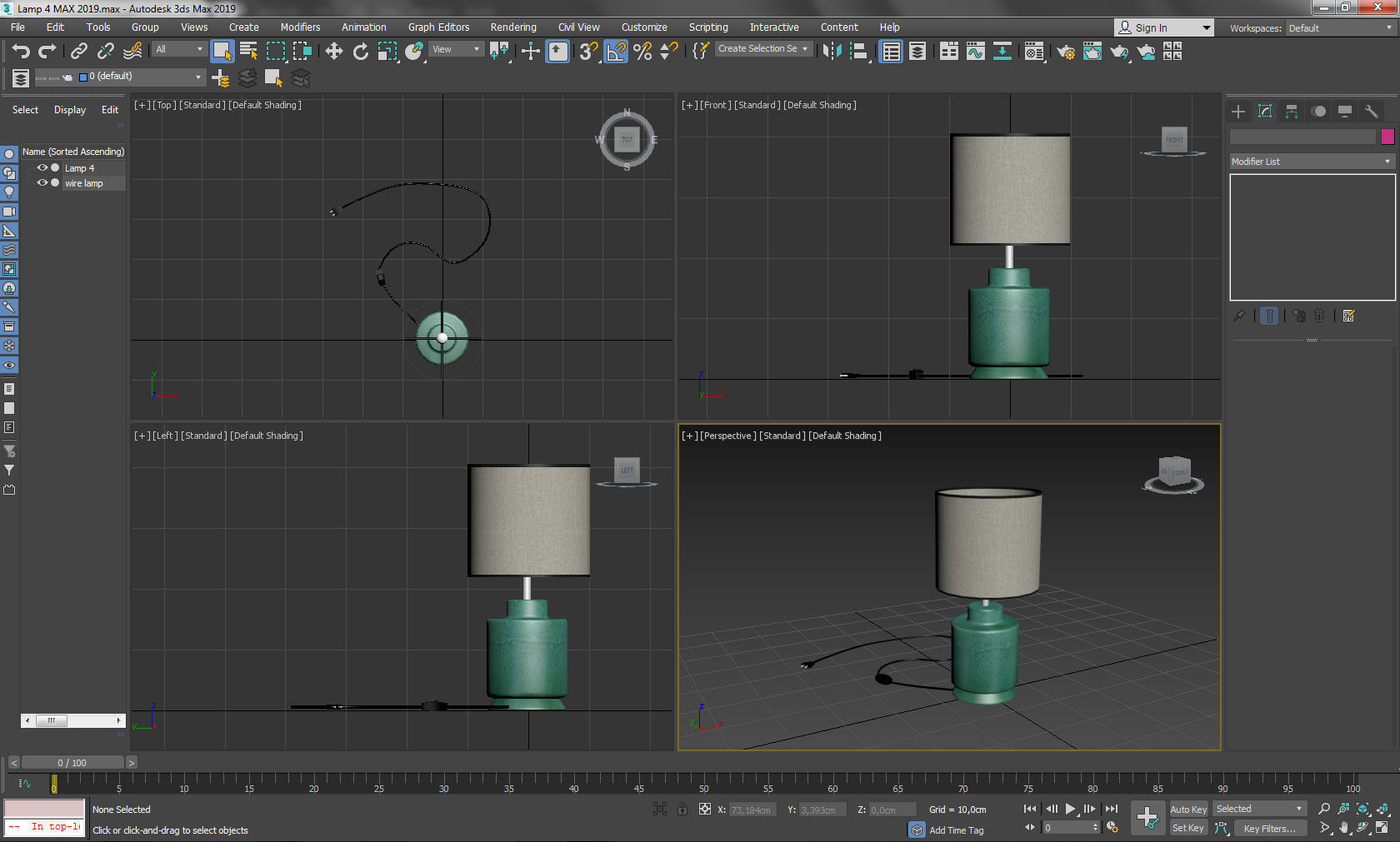The height and width of the screenshot is (842, 1400).
Task: Toggle Percent Snap in toolbar
Action: [x=642, y=52]
